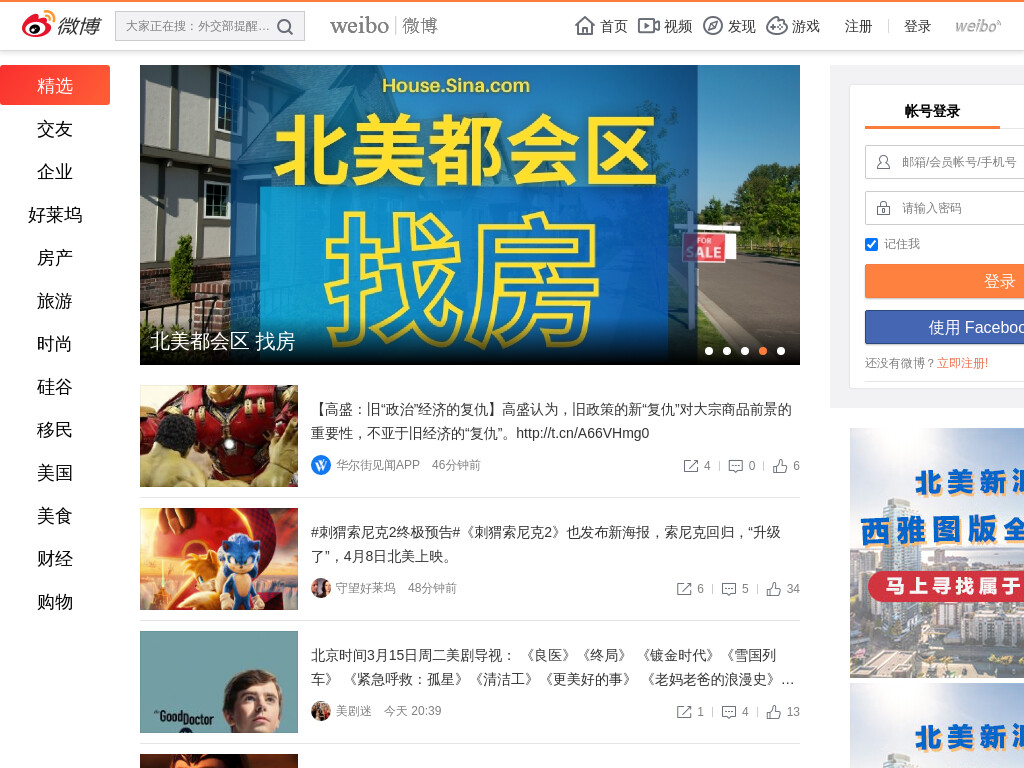Switch to the 帐号登录 tab
This screenshot has width=1024, height=768.
[x=932, y=111]
